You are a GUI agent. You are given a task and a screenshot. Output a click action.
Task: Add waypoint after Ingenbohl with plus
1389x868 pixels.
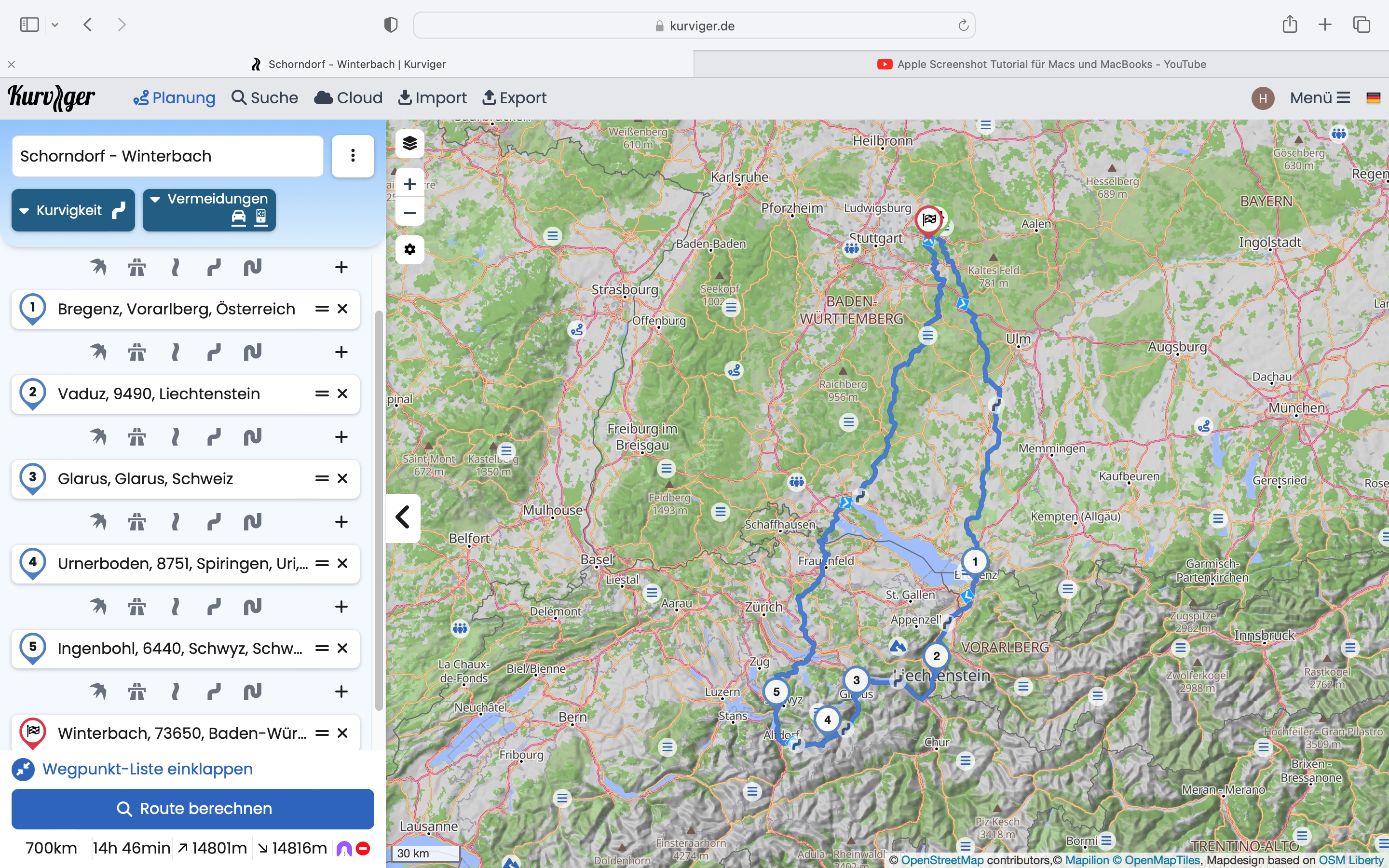pos(341,691)
